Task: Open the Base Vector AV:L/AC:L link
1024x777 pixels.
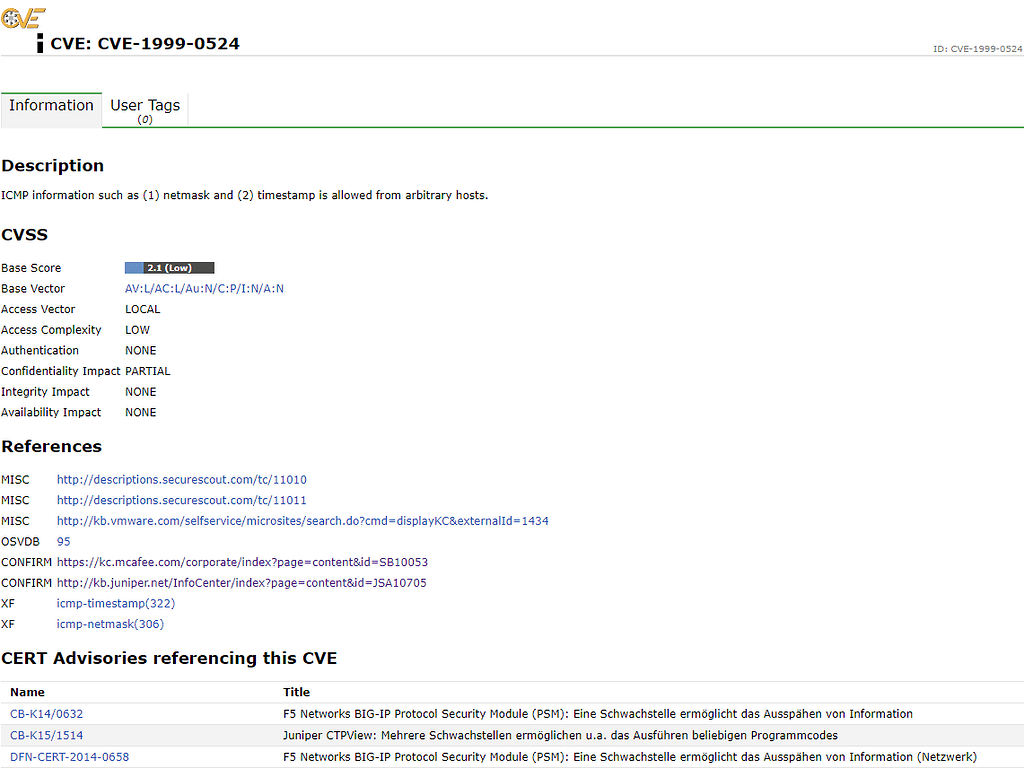Action: (x=204, y=288)
